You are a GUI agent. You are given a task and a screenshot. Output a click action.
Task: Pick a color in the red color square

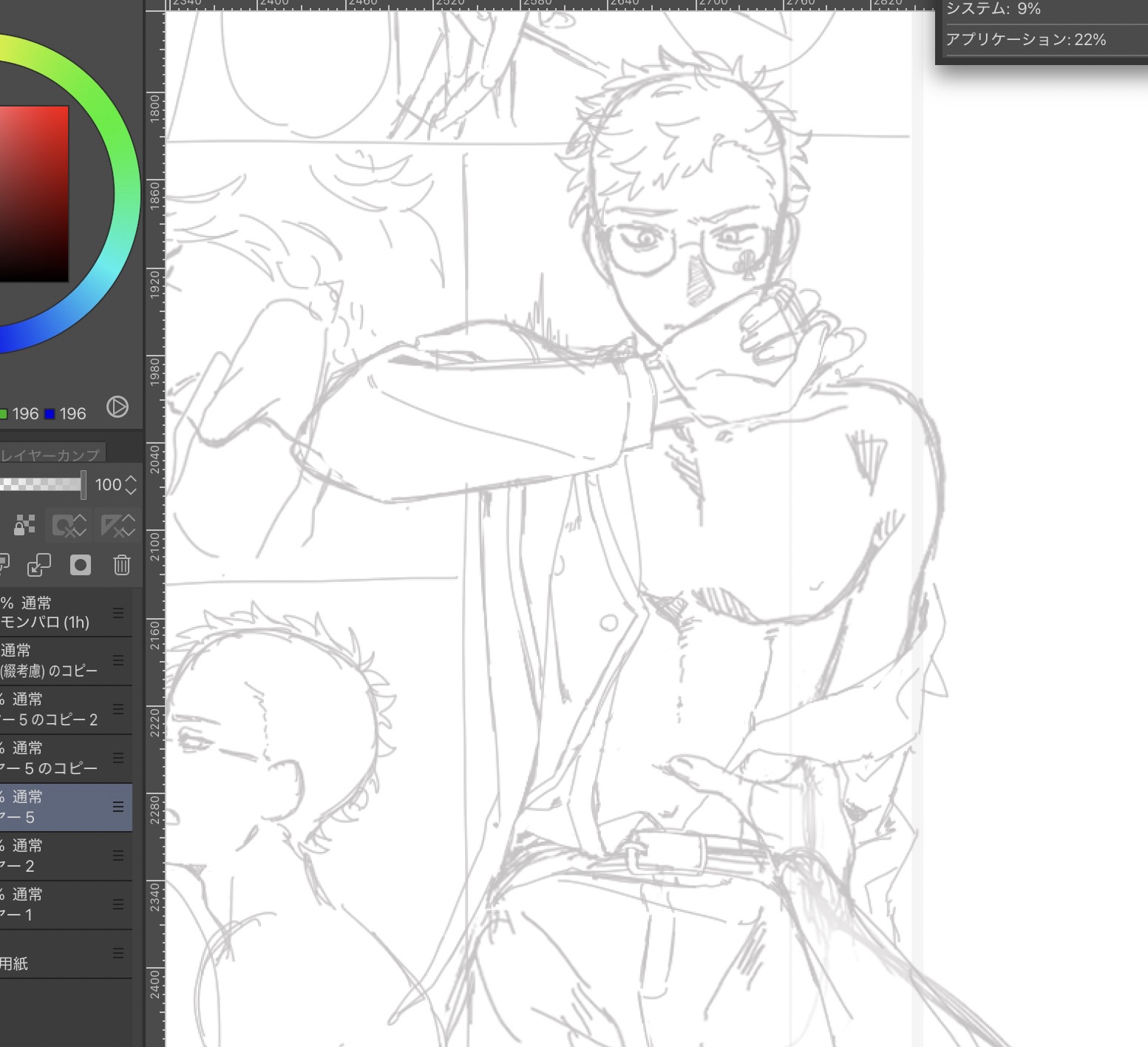(x=33, y=192)
